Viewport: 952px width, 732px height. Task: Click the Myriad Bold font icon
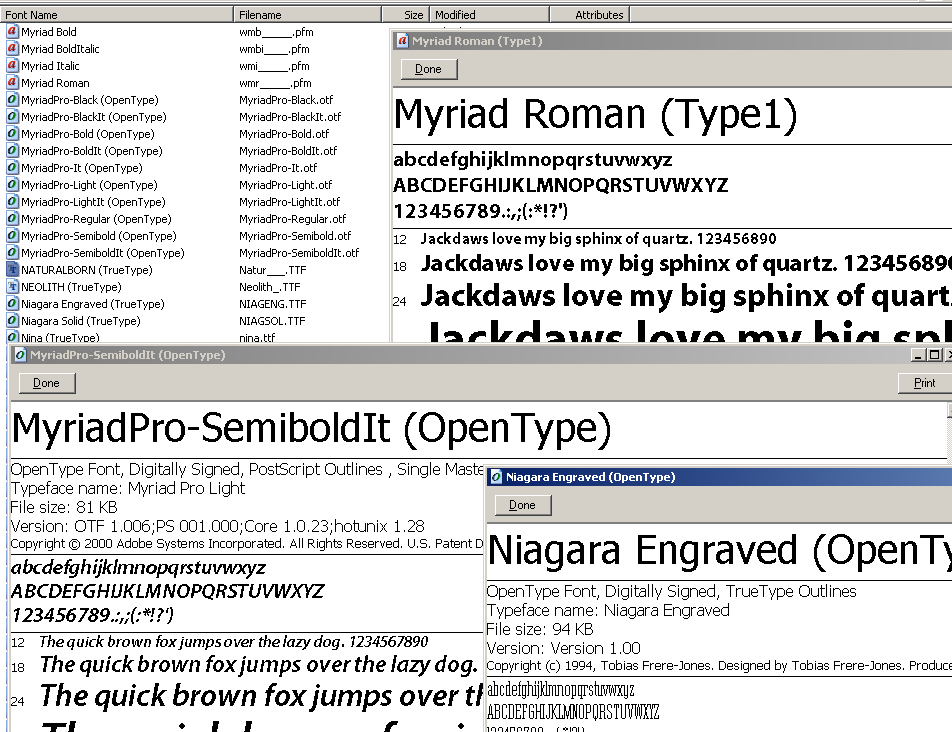[12, 32]
